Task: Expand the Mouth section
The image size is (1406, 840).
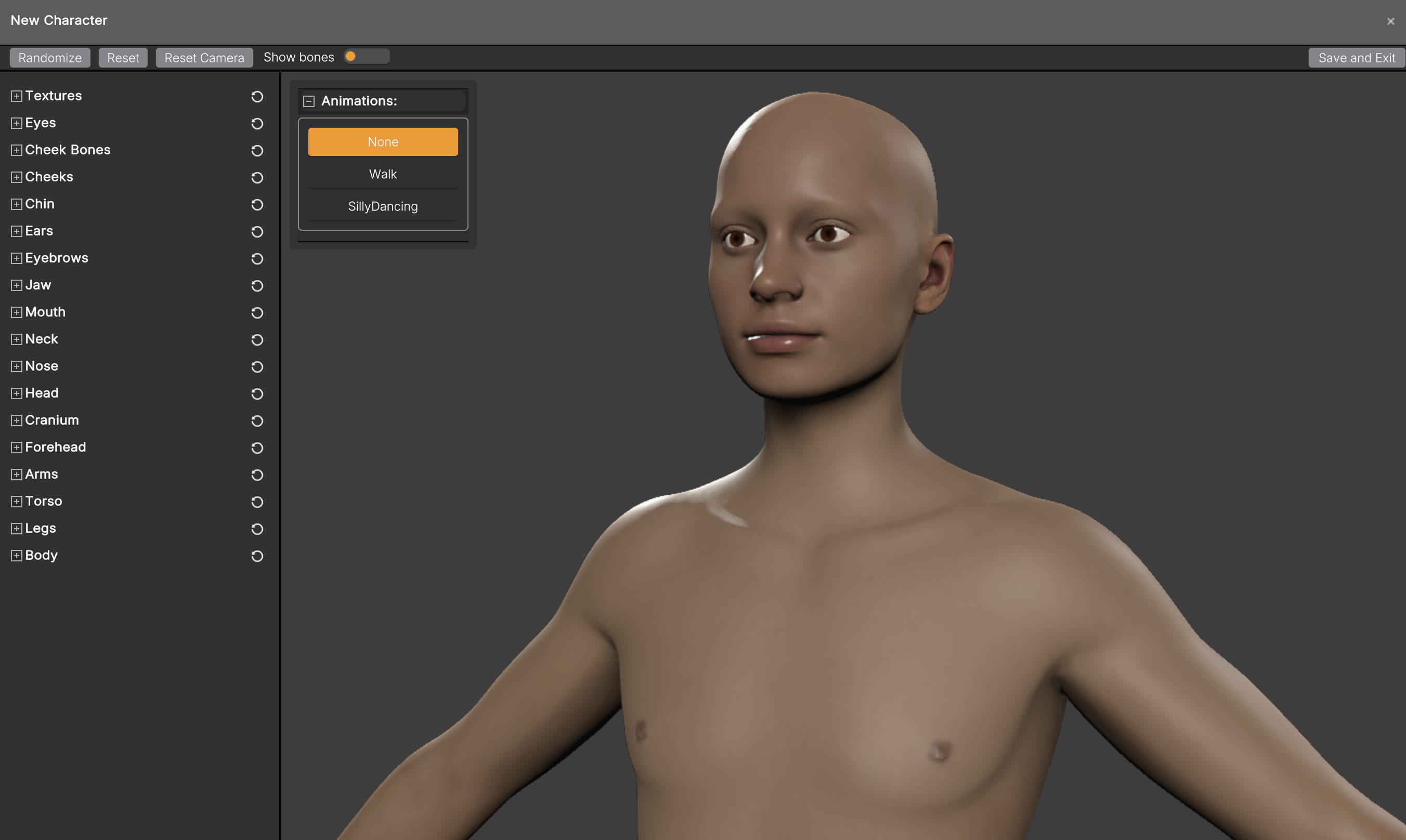Action: point(17,312)
